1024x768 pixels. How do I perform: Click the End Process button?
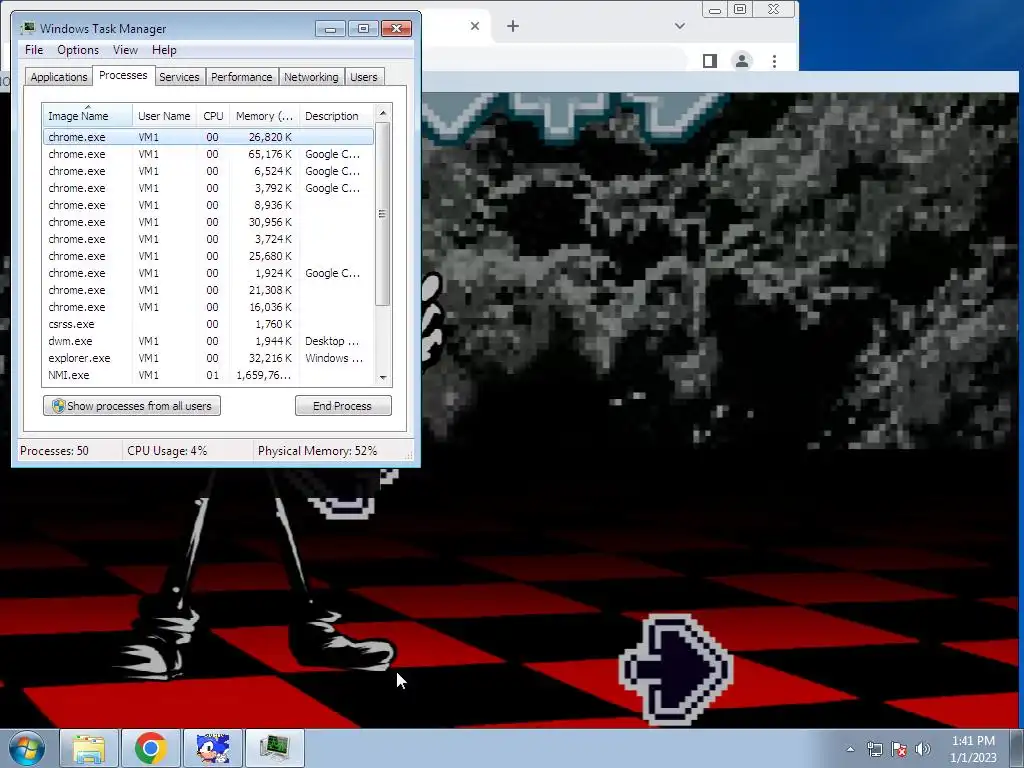[x=343, y=406]
